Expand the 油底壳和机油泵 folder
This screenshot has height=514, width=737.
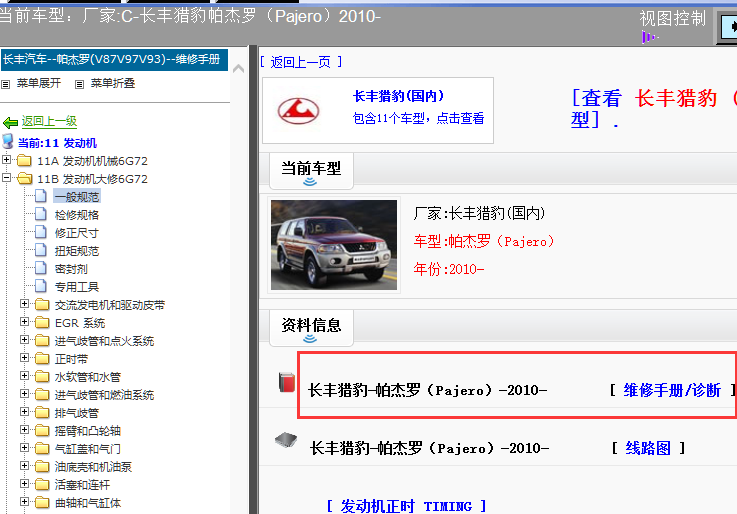(x=24, y=466)
